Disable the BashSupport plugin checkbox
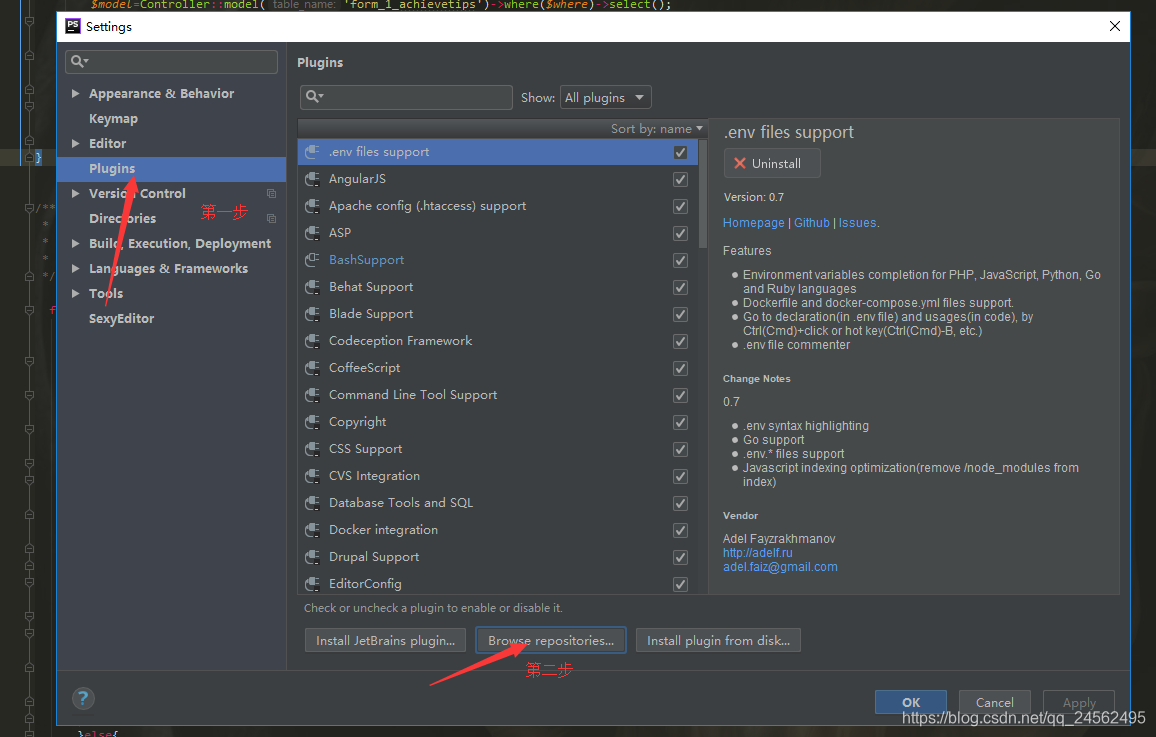The width and height of the screenshot is (1156, 737). coord(680,260)
